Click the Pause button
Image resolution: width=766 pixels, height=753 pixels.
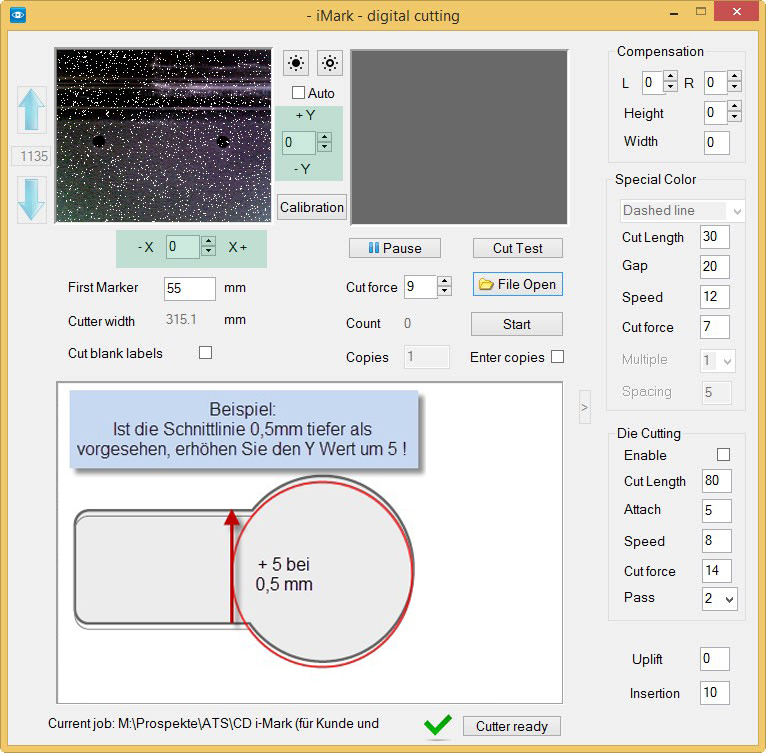[395, 248]
